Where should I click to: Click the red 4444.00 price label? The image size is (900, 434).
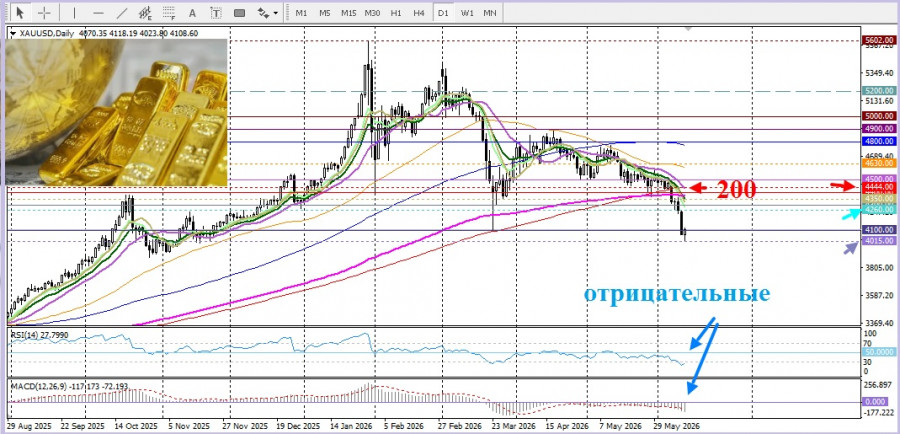[879, 187]
